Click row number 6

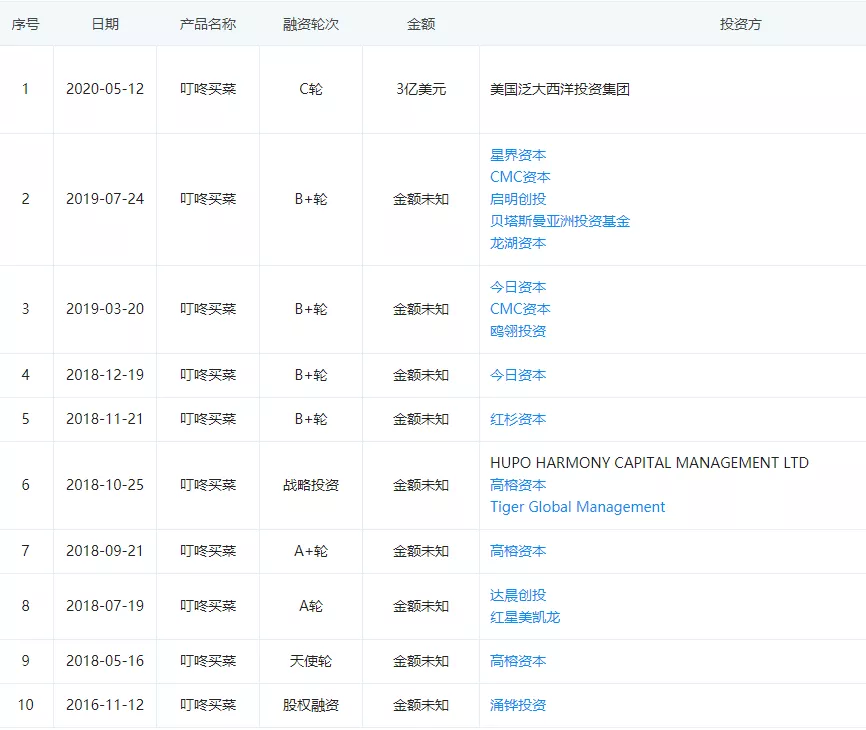(x=25, y=485)
